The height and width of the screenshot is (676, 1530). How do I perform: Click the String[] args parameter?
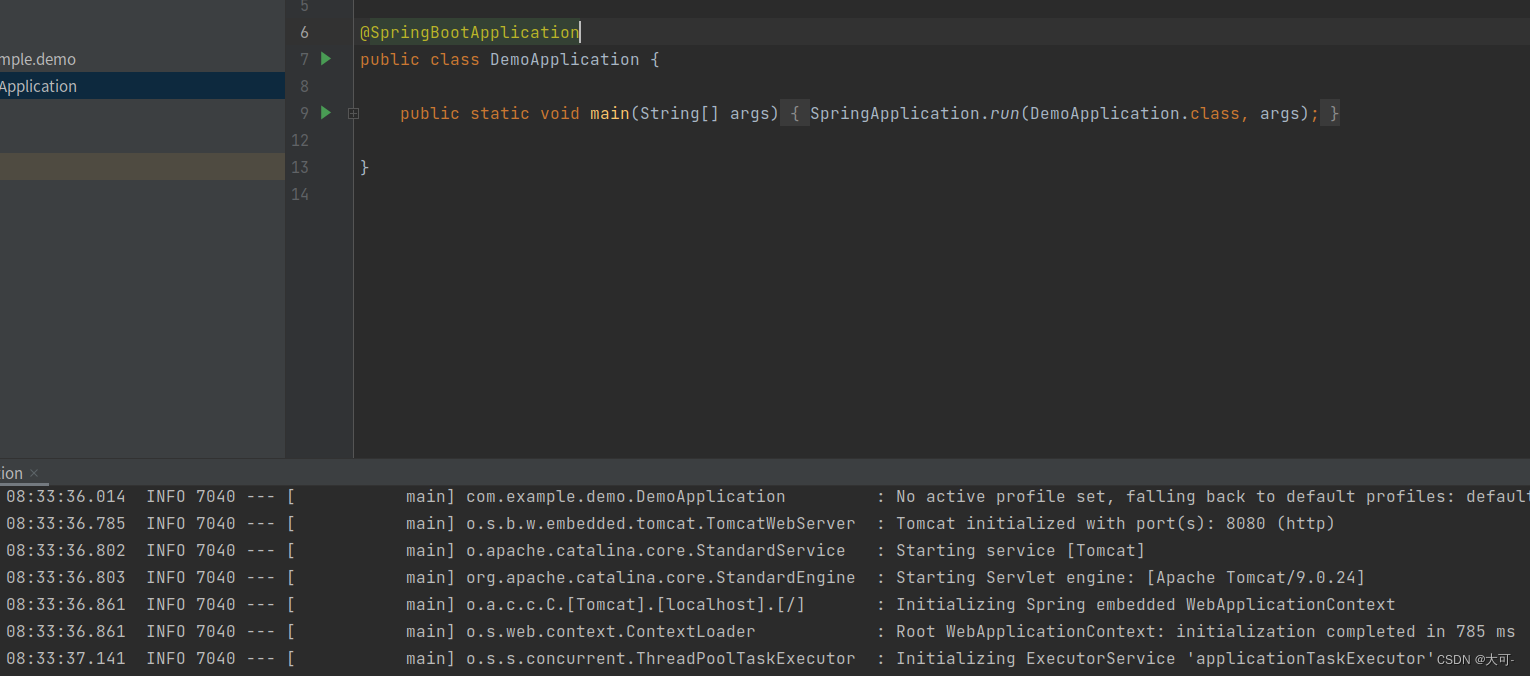pos(704,113)
